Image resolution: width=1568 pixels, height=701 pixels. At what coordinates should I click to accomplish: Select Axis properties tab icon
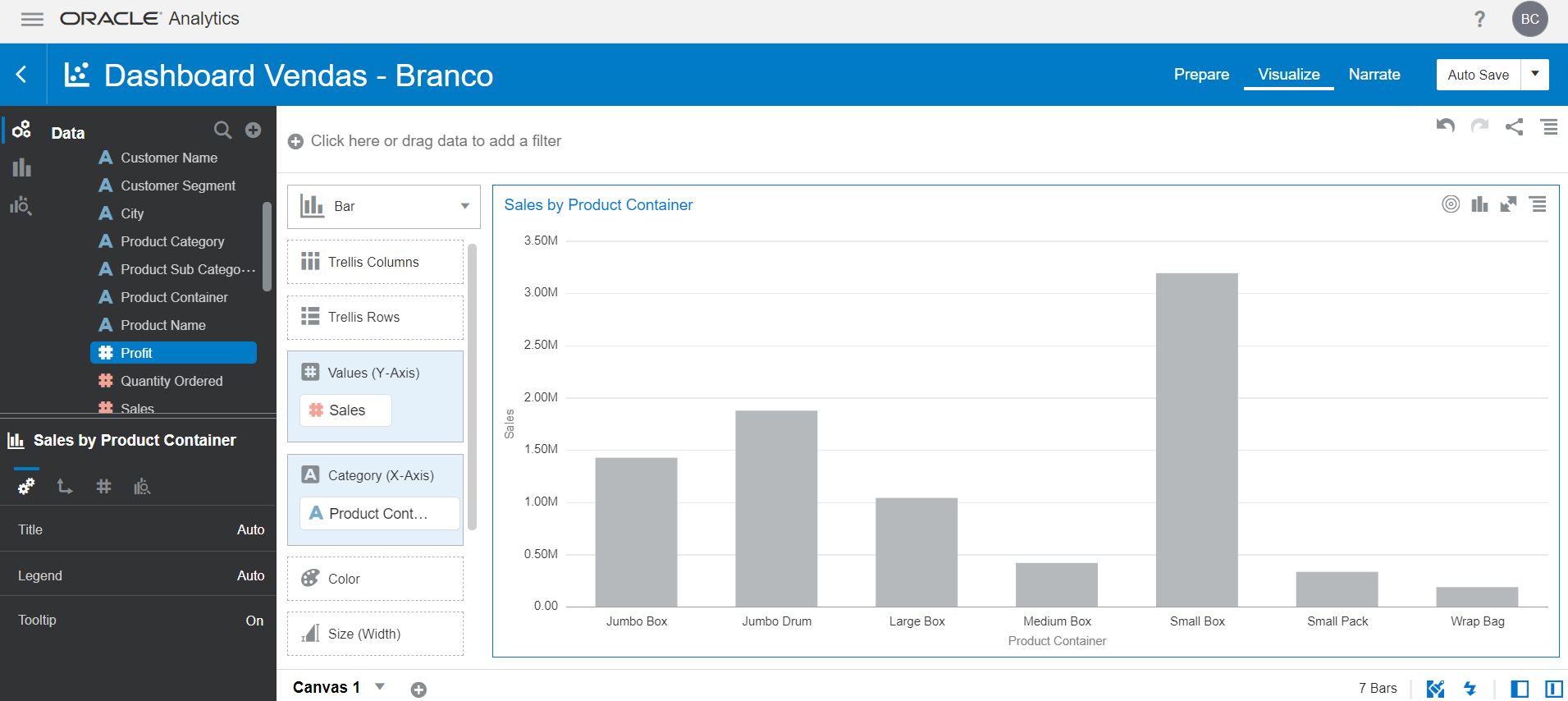coord(65,486)
